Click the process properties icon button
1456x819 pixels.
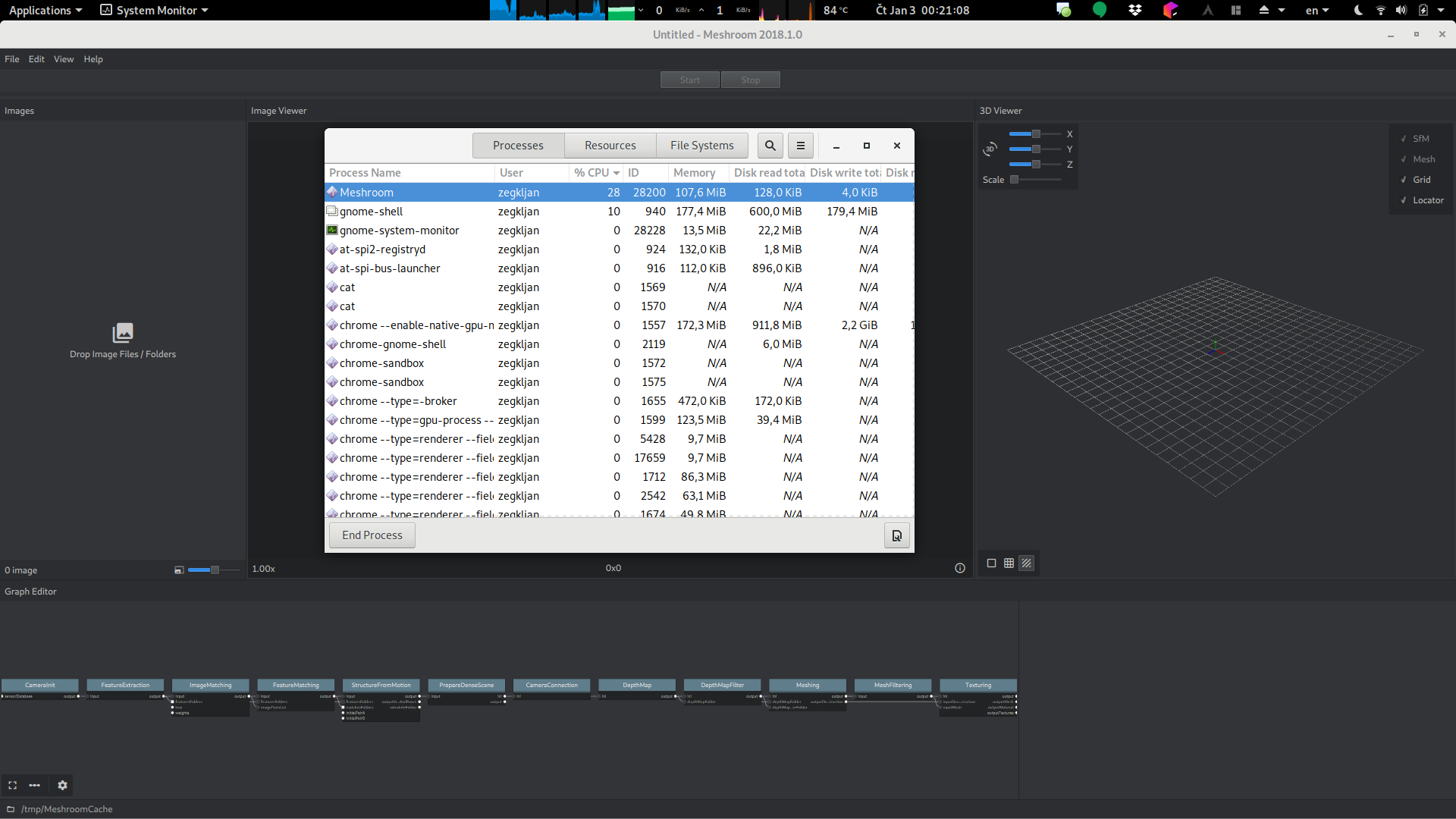click(896, 535)
